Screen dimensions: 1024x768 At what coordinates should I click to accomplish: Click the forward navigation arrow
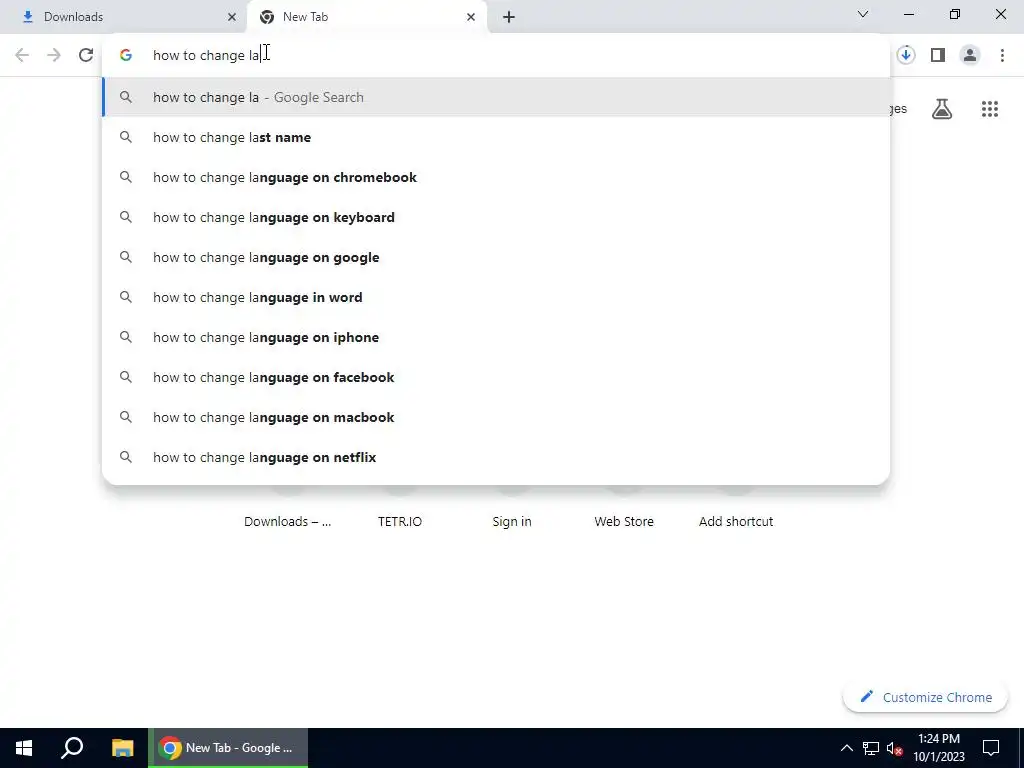54,55
